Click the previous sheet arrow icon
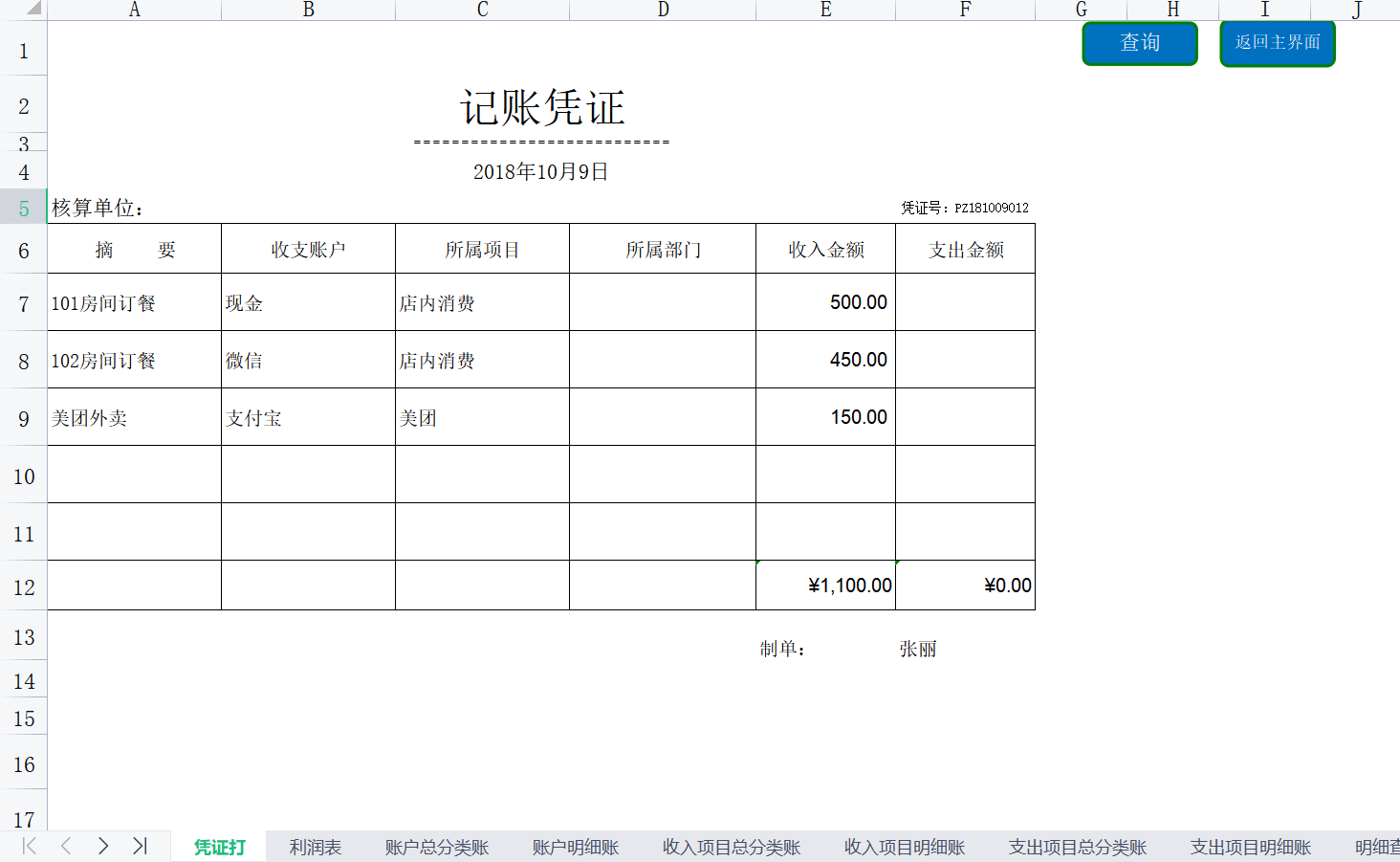 pos(65,846)
